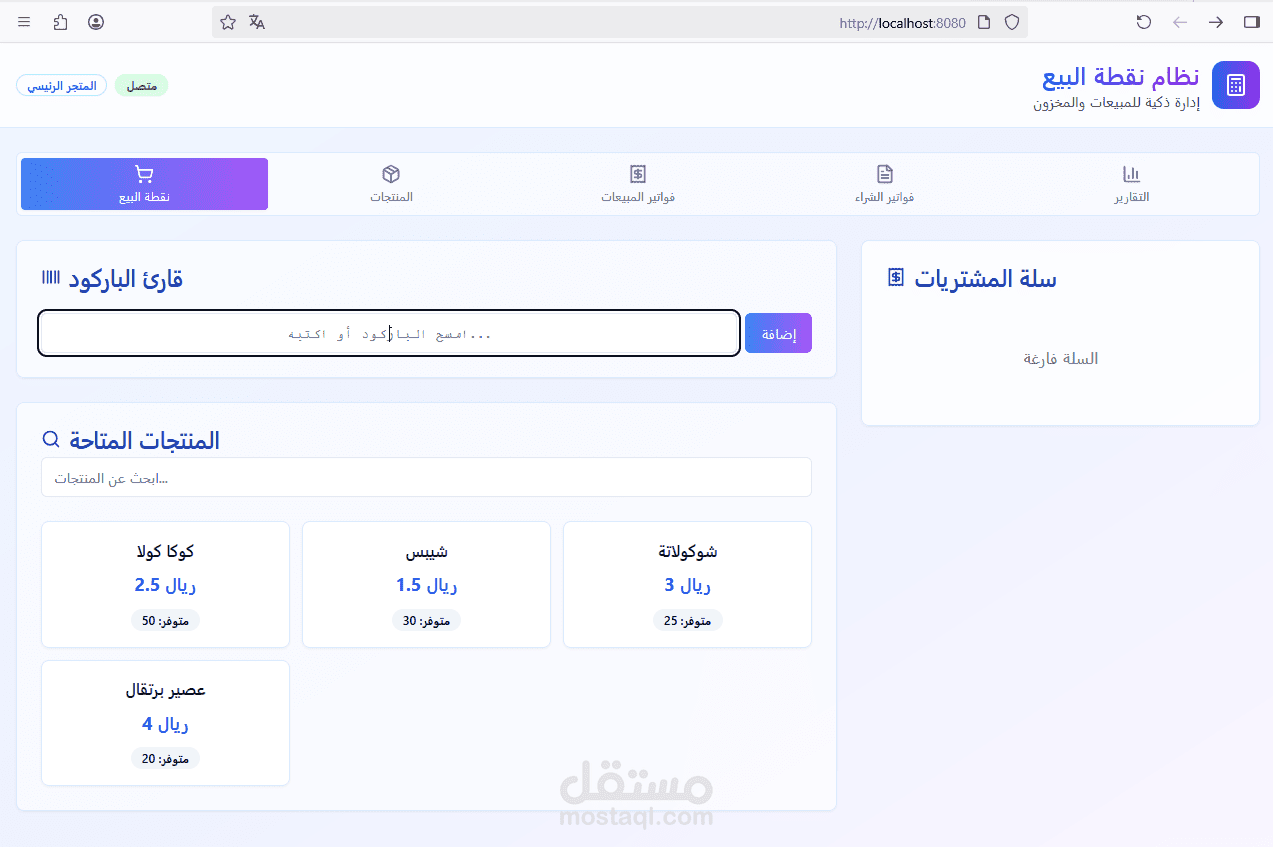
Task: Go back with the browser back arrow
Action: click(1180, 22)
